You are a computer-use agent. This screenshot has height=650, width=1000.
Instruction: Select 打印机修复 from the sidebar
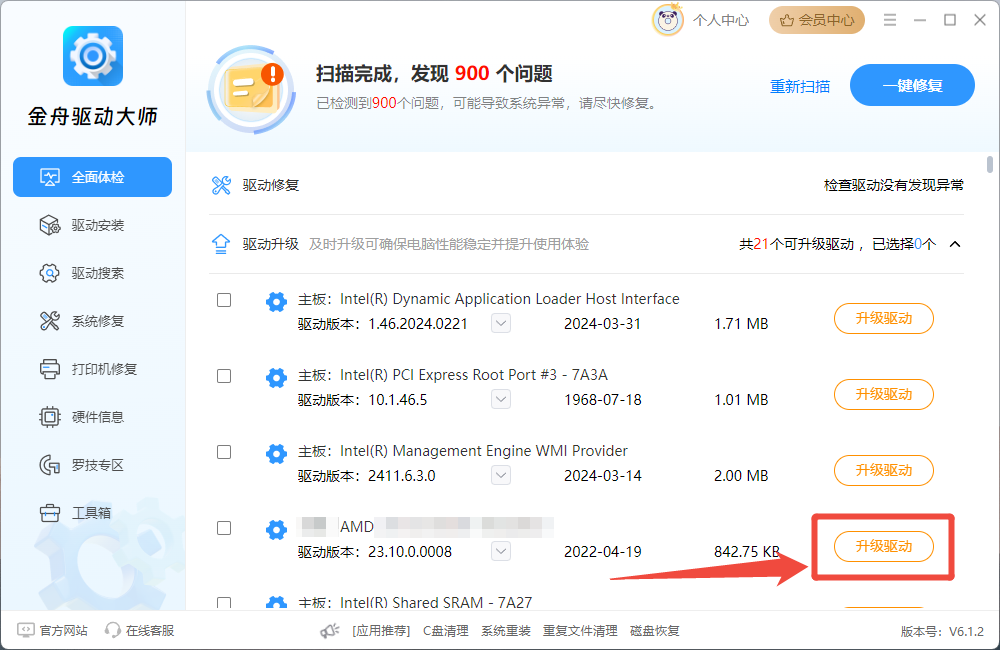pos(92,369)
